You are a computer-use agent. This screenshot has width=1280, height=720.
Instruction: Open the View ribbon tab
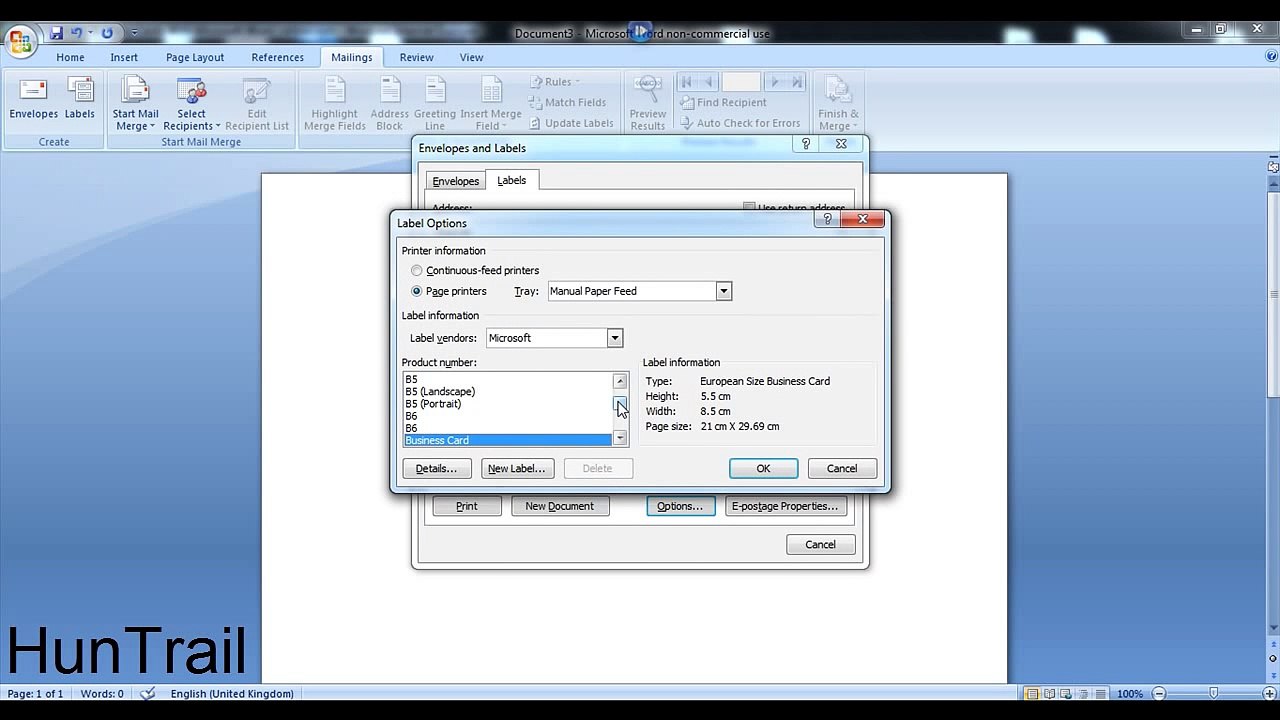point(471,57)
